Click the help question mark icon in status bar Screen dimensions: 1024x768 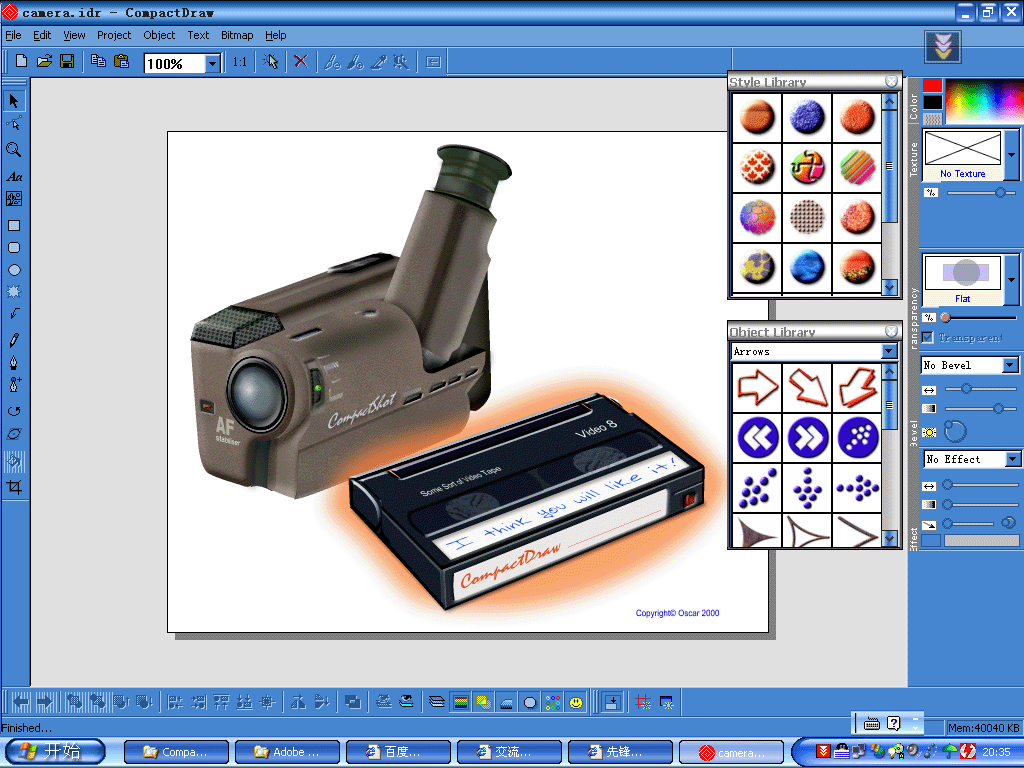pos(893,723)
